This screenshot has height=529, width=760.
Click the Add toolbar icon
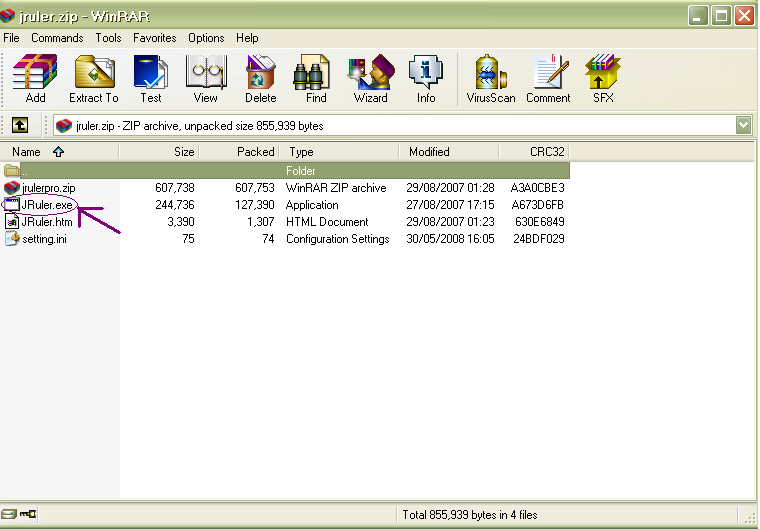tap(35, 79)
